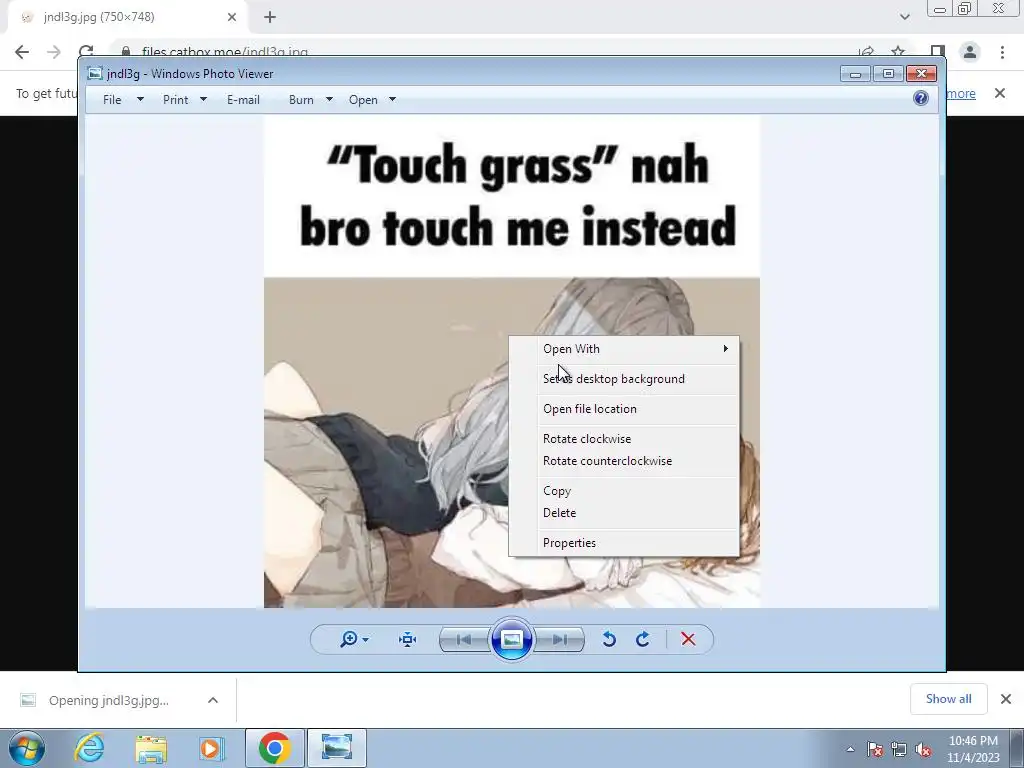Bookmark this page with the star icon
Screen dimensions: 1024x768
(x=899, y=52)
